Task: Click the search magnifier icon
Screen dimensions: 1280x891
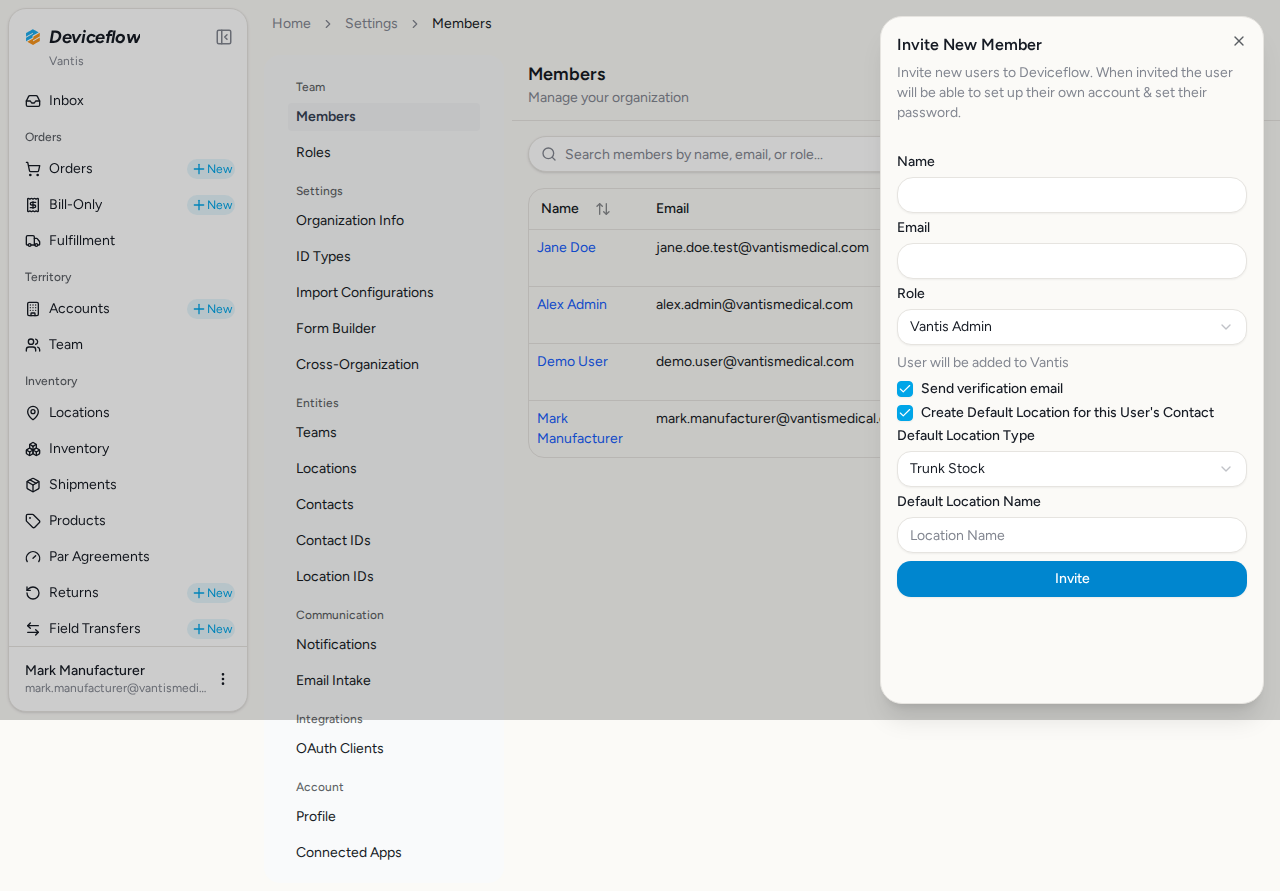Action: click(549, 154)
